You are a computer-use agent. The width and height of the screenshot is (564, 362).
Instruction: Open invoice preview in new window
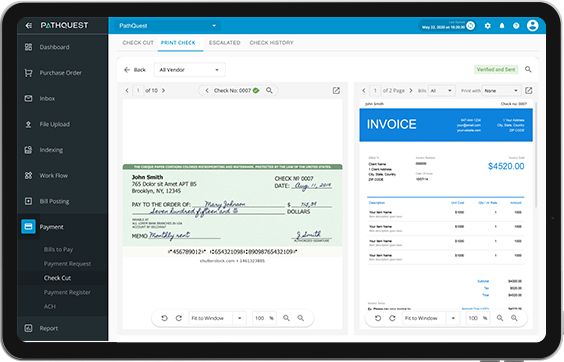tap(528, 90)
